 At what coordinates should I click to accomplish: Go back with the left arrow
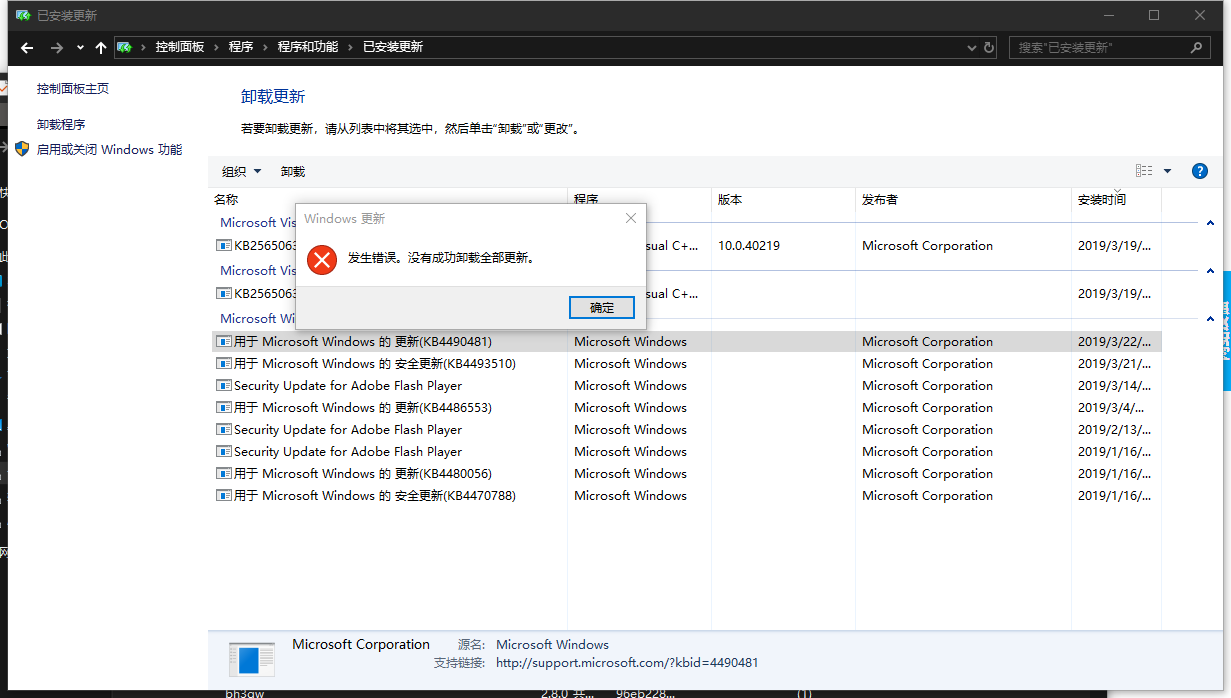click(27, 47)
